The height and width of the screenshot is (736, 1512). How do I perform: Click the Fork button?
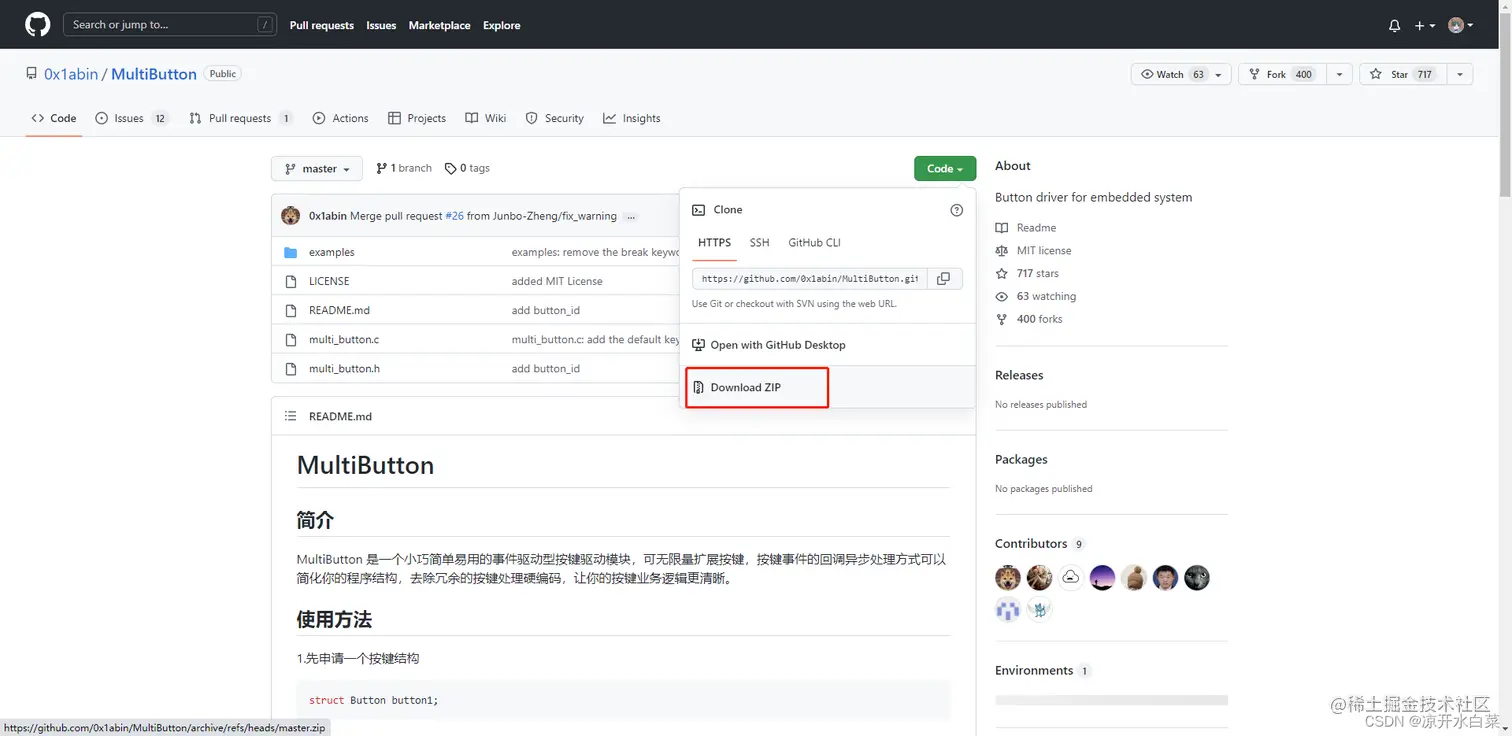(x=1282, y=75)
